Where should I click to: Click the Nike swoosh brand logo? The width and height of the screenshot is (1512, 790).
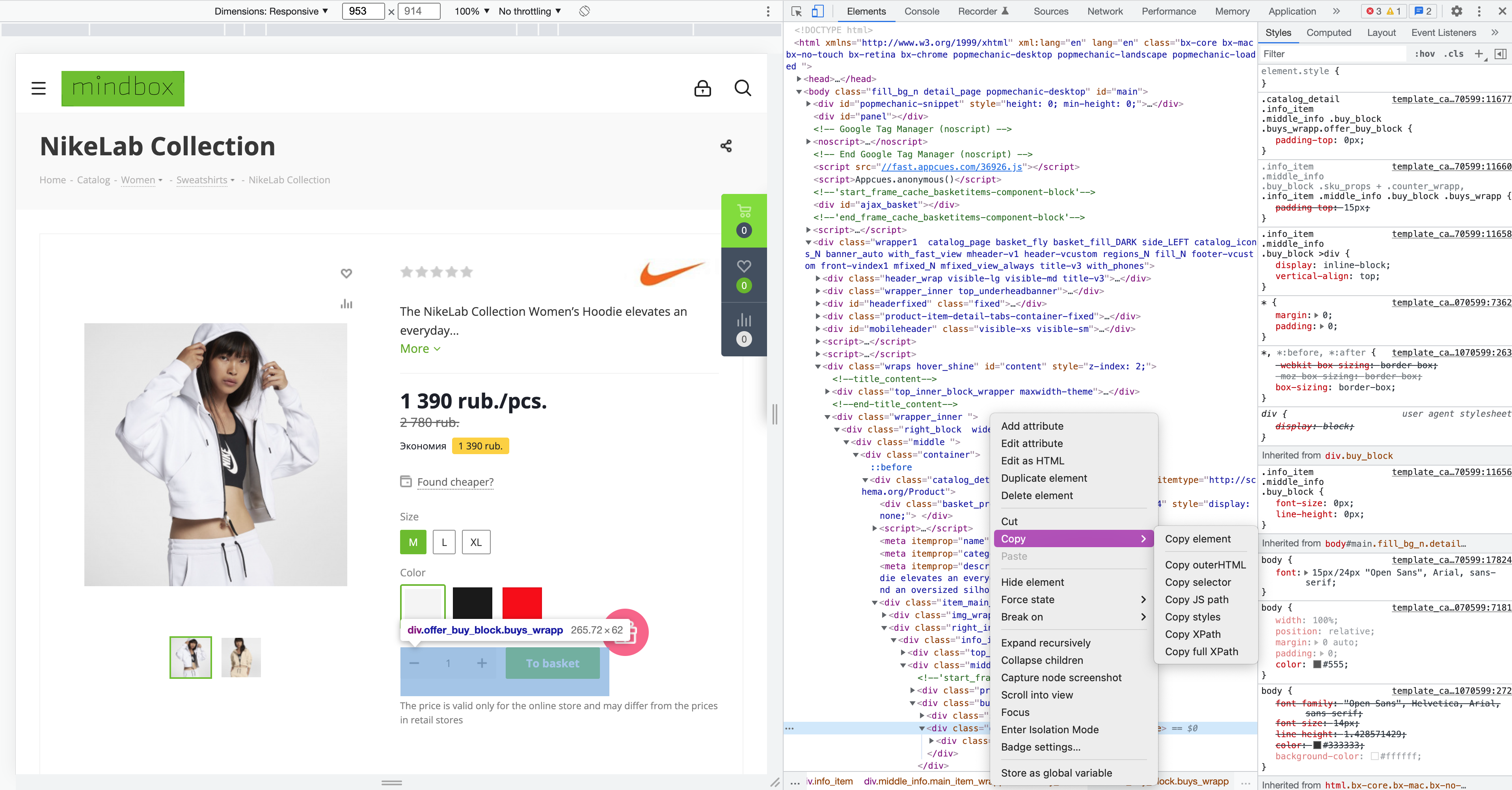[x=672, y=273]
